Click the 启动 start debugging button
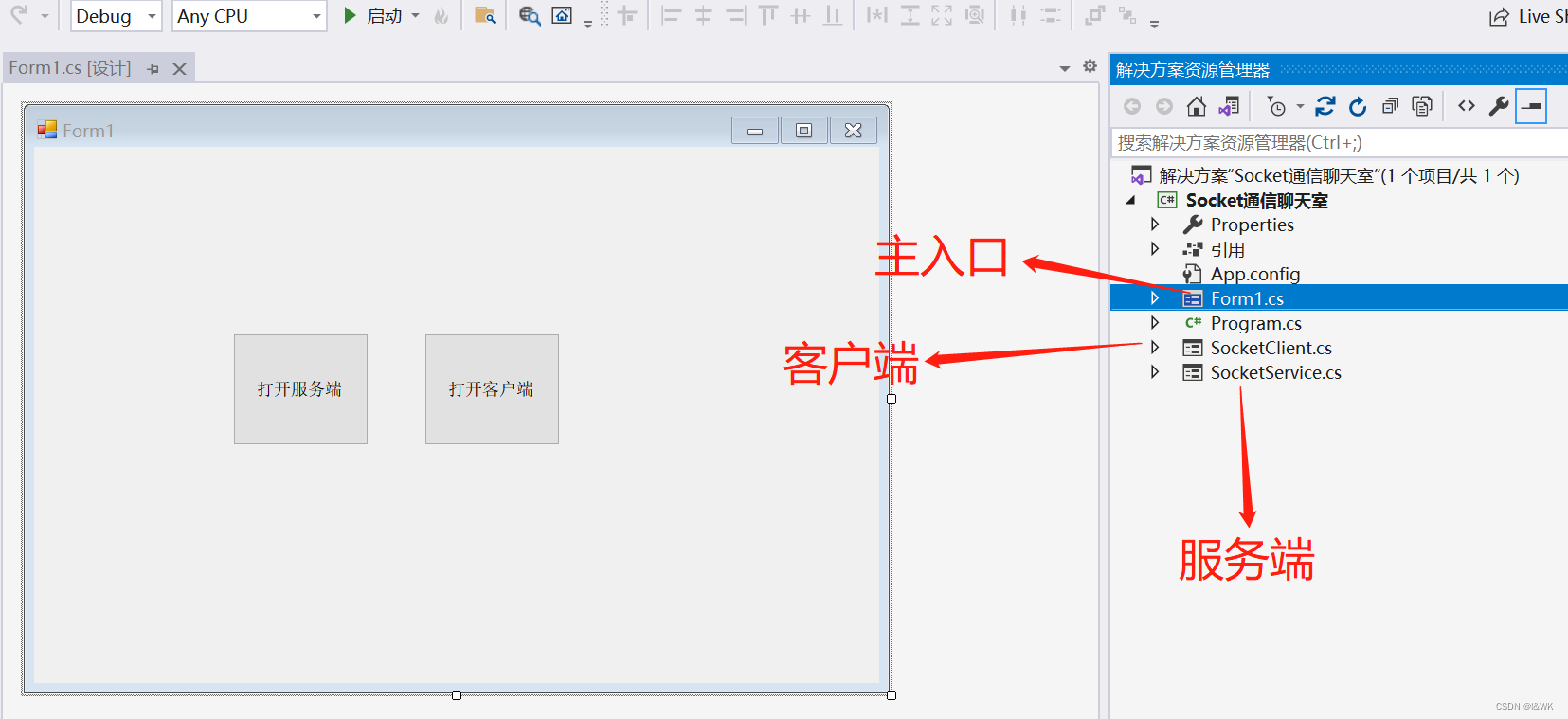The image size is (1568, 719). [372, 16]
